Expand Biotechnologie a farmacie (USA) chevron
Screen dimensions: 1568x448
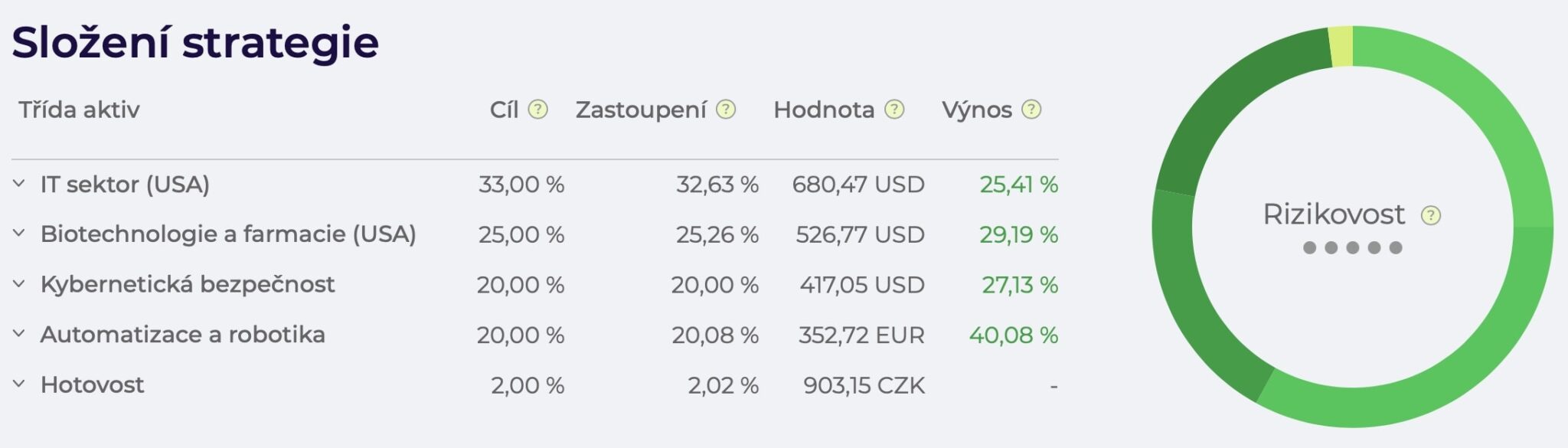[x=19, y=234]
